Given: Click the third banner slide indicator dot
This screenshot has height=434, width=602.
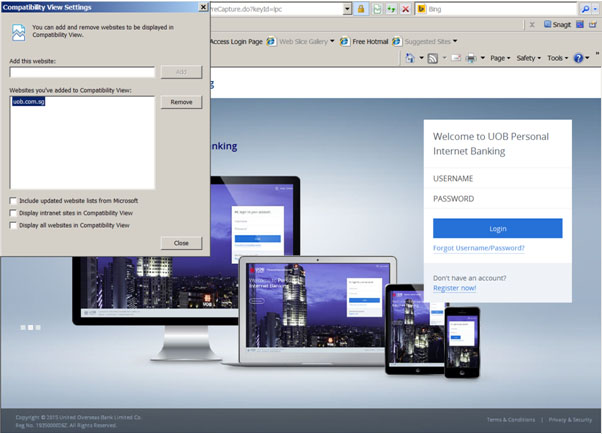Looking at the screenshot, I should [x=38, y=328].
